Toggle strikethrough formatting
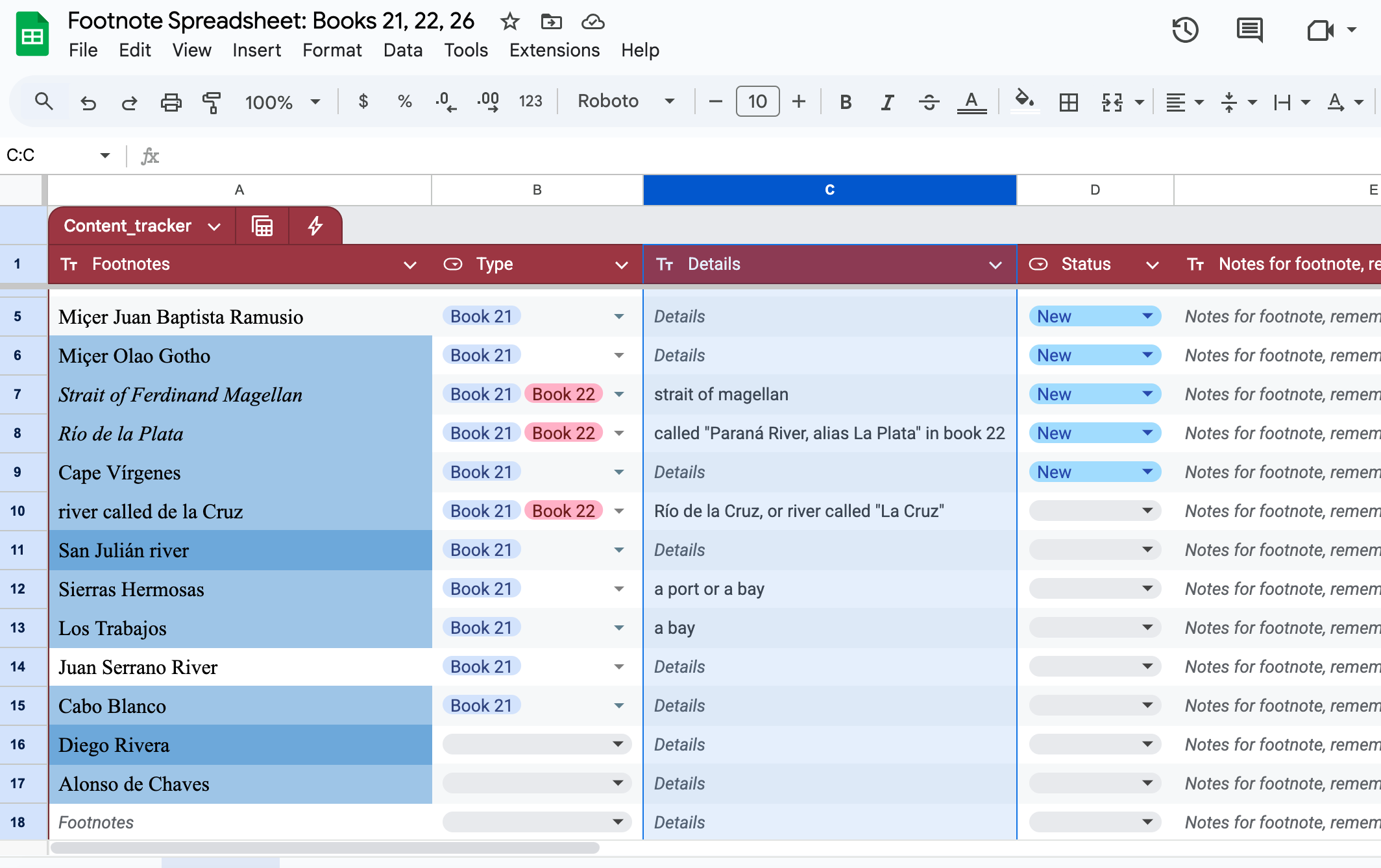The width and height of the screenshot is (1381, 868). coord(929,102)
